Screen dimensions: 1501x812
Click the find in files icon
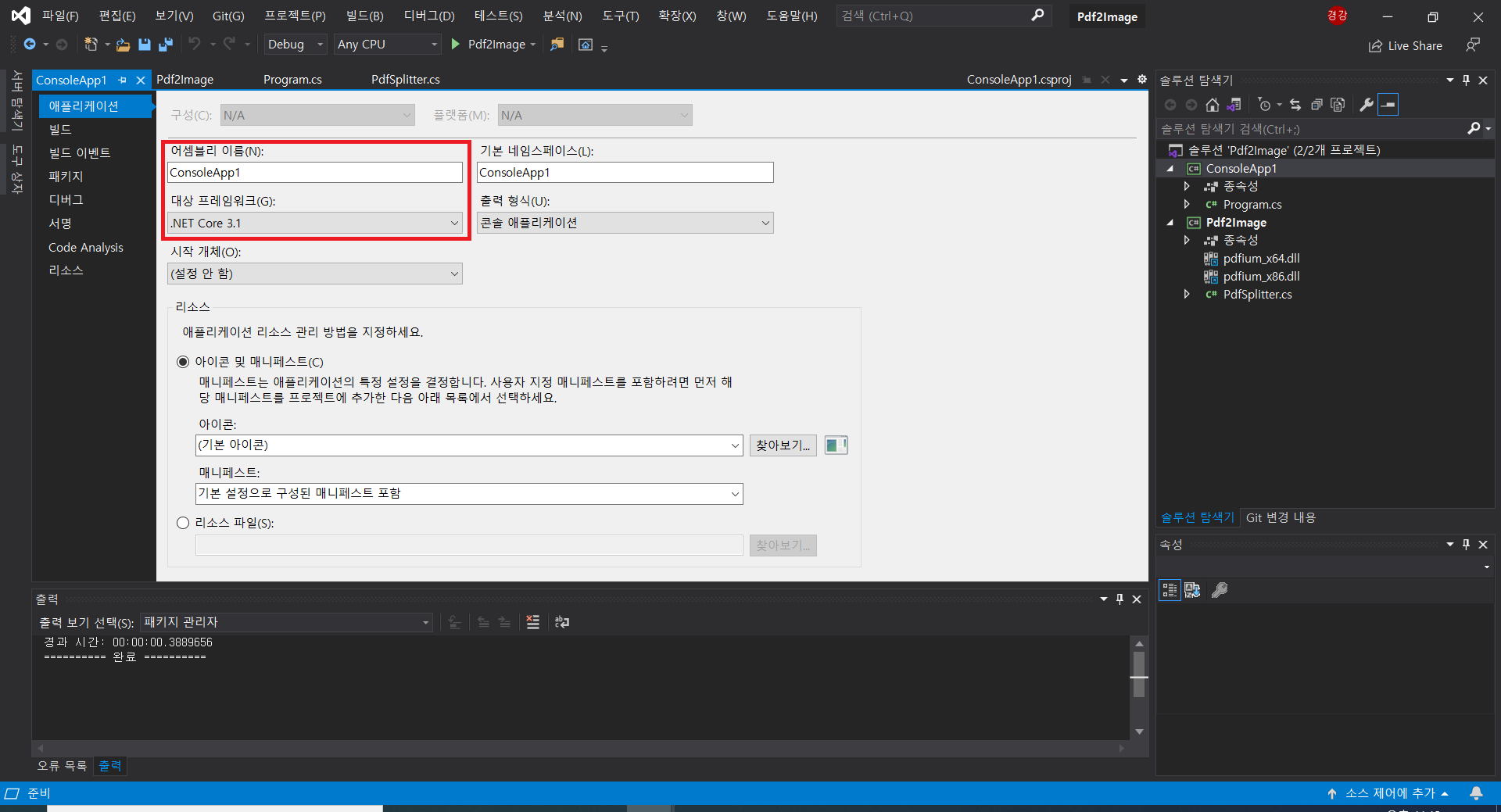click(x=557, y=45)
